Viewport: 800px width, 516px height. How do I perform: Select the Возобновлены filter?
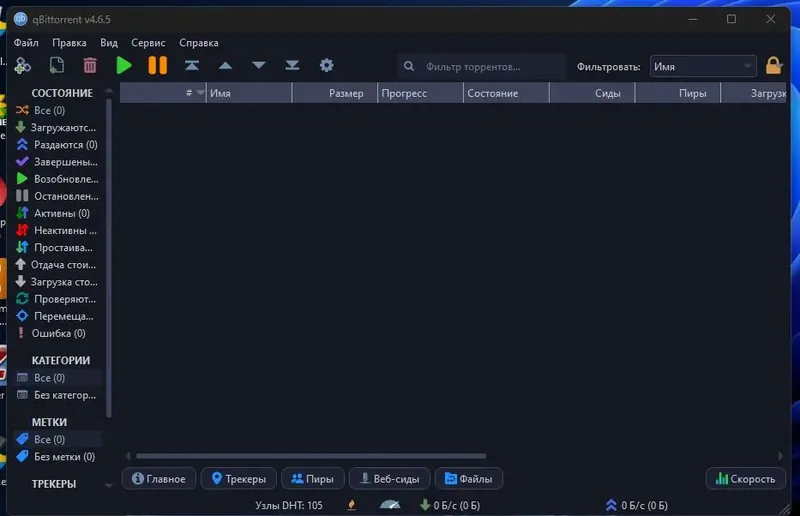click(58, 179)
